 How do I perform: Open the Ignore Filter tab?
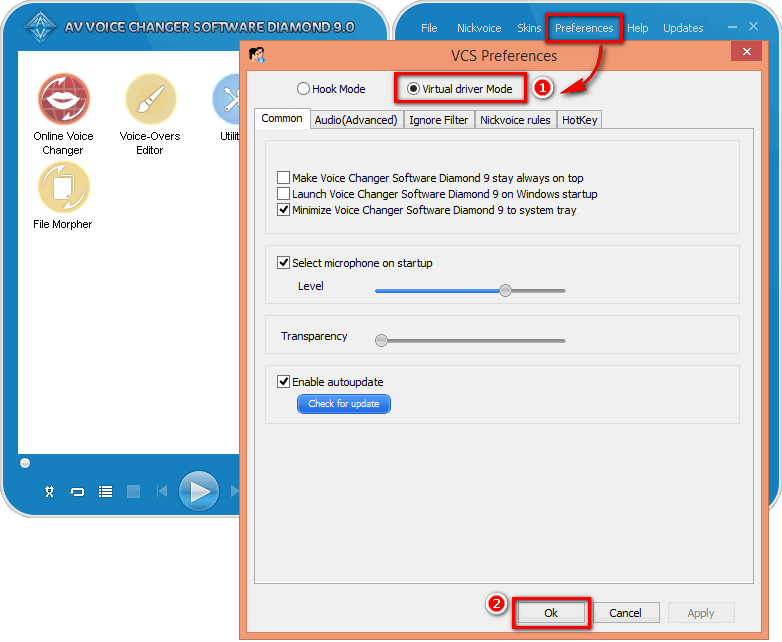[438, 120]
